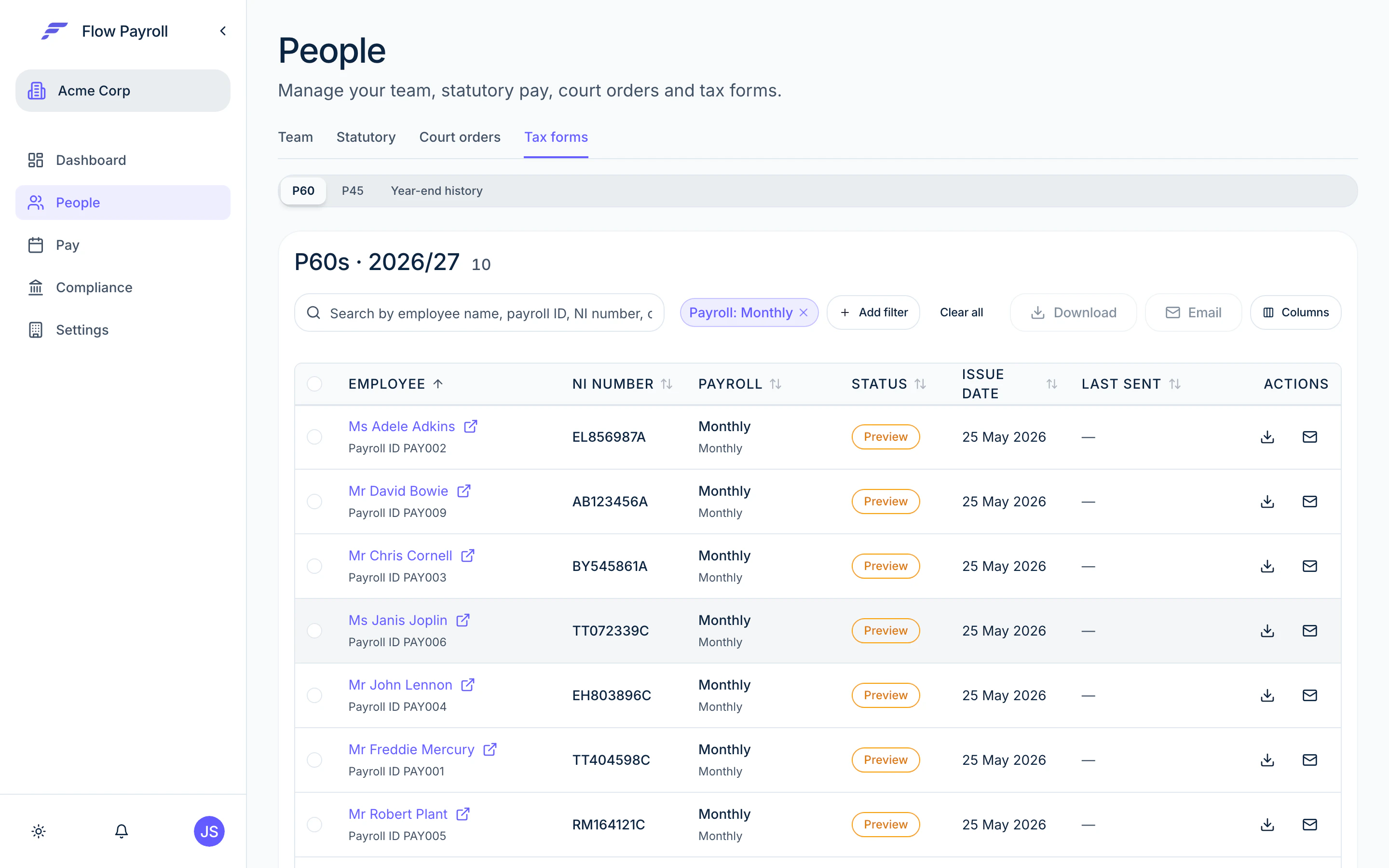Switch to the Court orders tab
This screenshot has width=1389, height=868.
(460, 137)
